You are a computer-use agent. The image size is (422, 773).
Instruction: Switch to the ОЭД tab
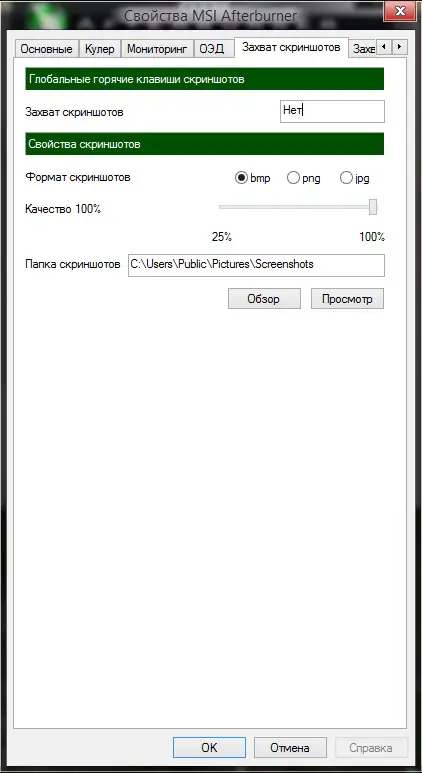(212, 49)
